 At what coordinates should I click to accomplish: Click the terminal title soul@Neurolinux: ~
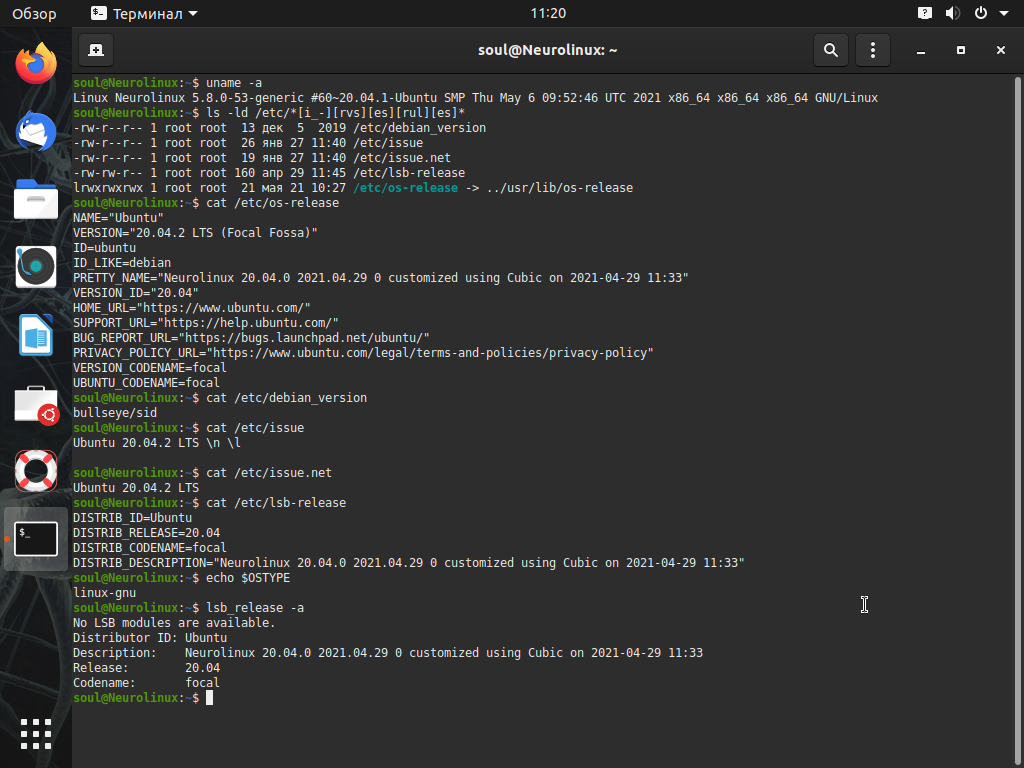(547, 50)
